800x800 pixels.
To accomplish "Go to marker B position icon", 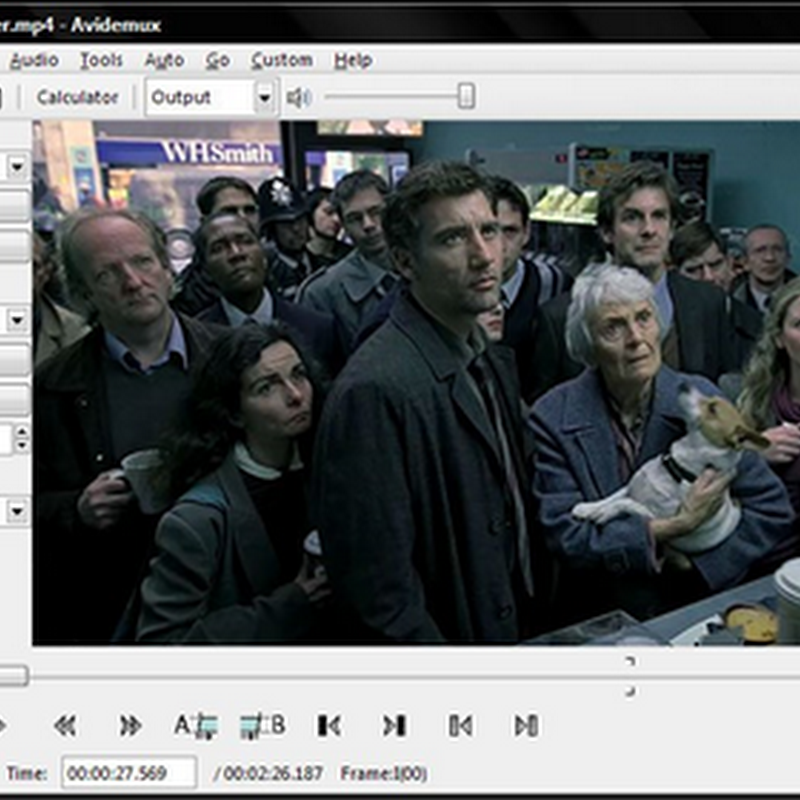I will [526, 726].
